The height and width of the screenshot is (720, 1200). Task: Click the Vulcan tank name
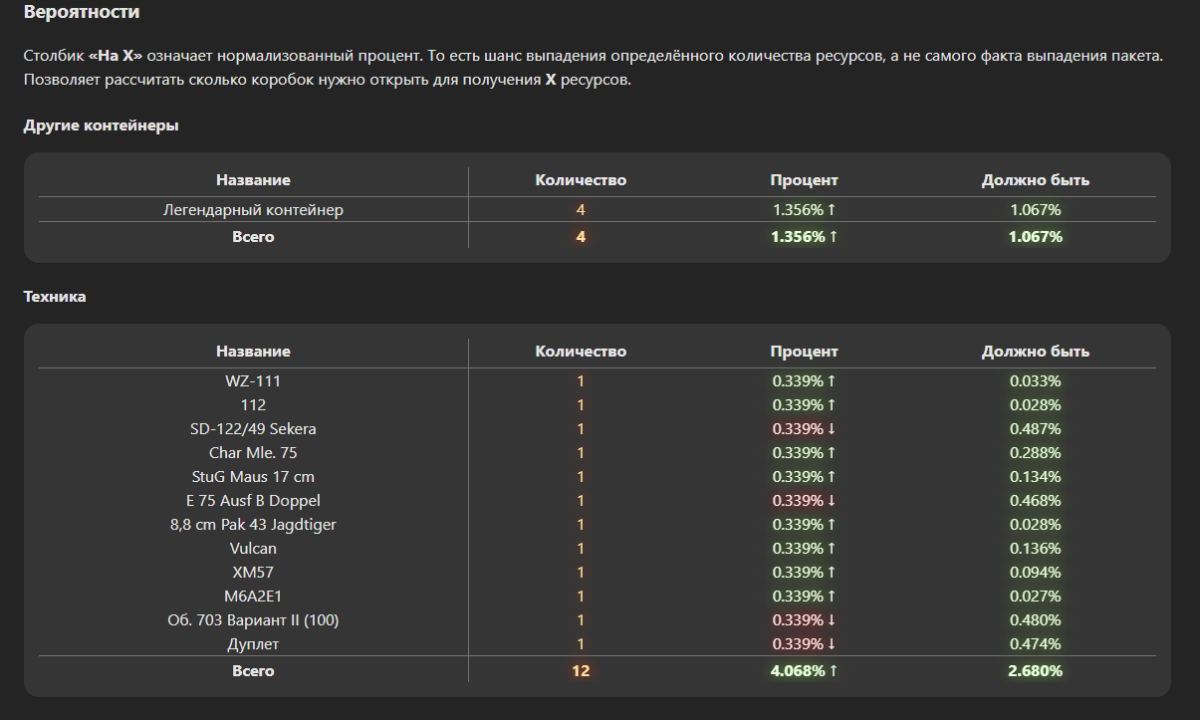coord(253,549)
